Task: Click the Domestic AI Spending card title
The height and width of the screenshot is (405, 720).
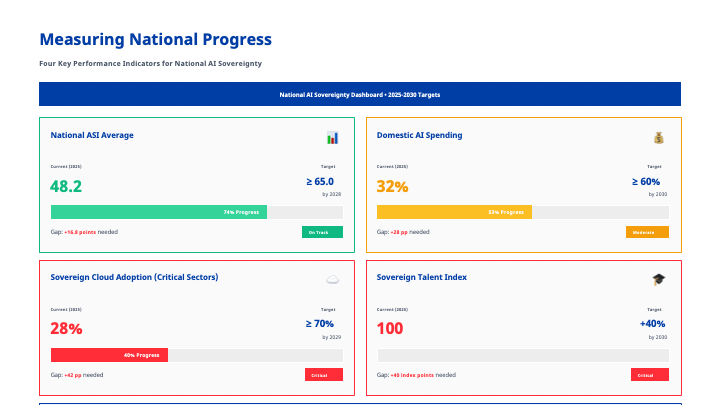Action: tap(419, 135)
